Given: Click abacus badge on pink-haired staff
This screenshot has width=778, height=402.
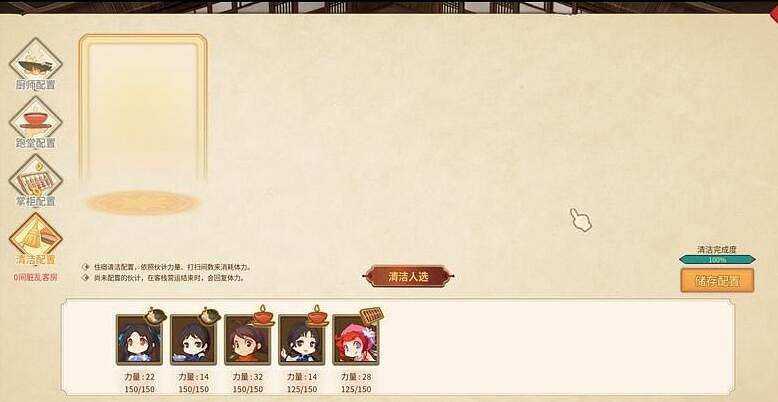Looking at the screenshot, I should [x=372, y=316].
